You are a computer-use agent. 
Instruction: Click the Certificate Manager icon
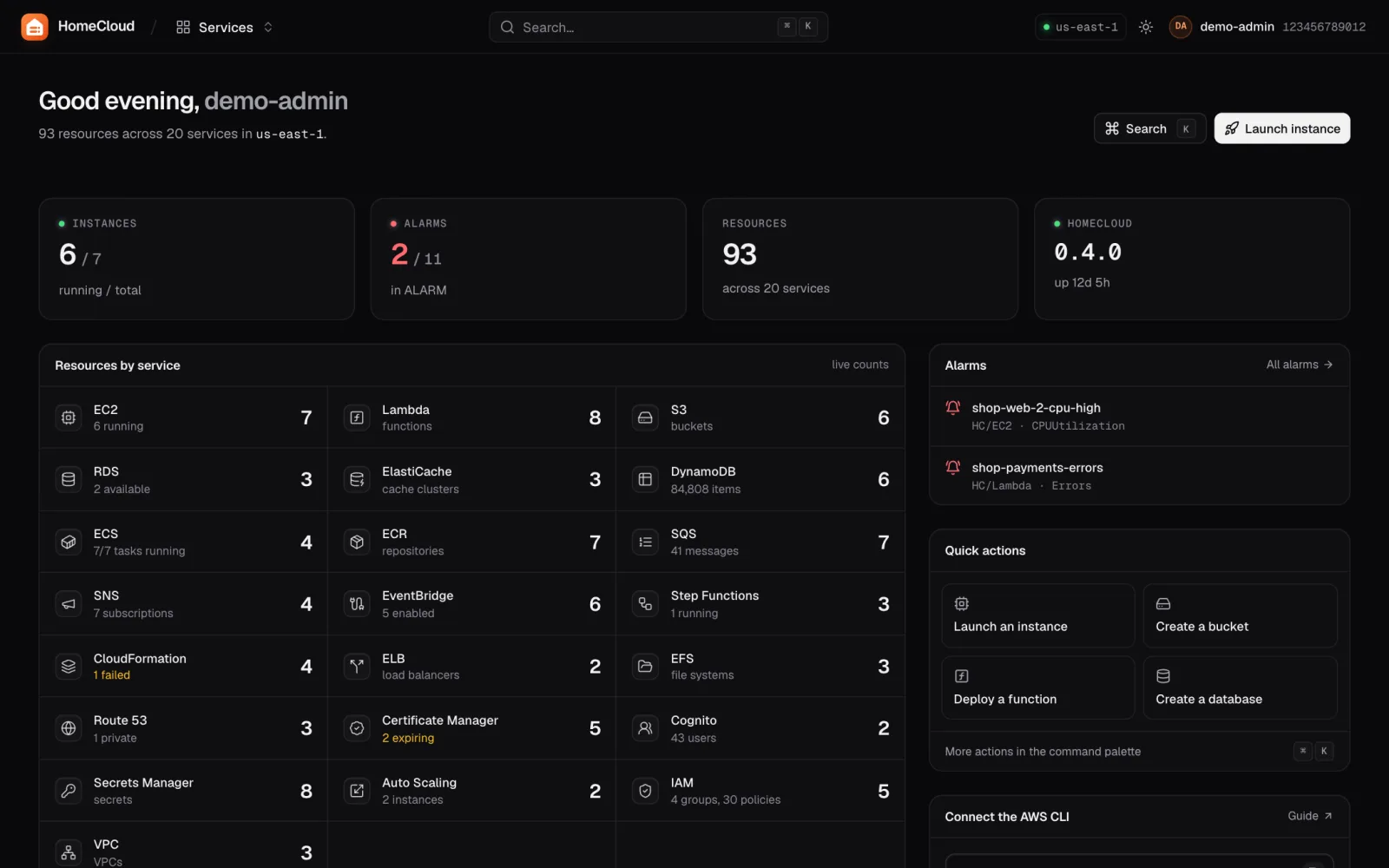[357, 728]
